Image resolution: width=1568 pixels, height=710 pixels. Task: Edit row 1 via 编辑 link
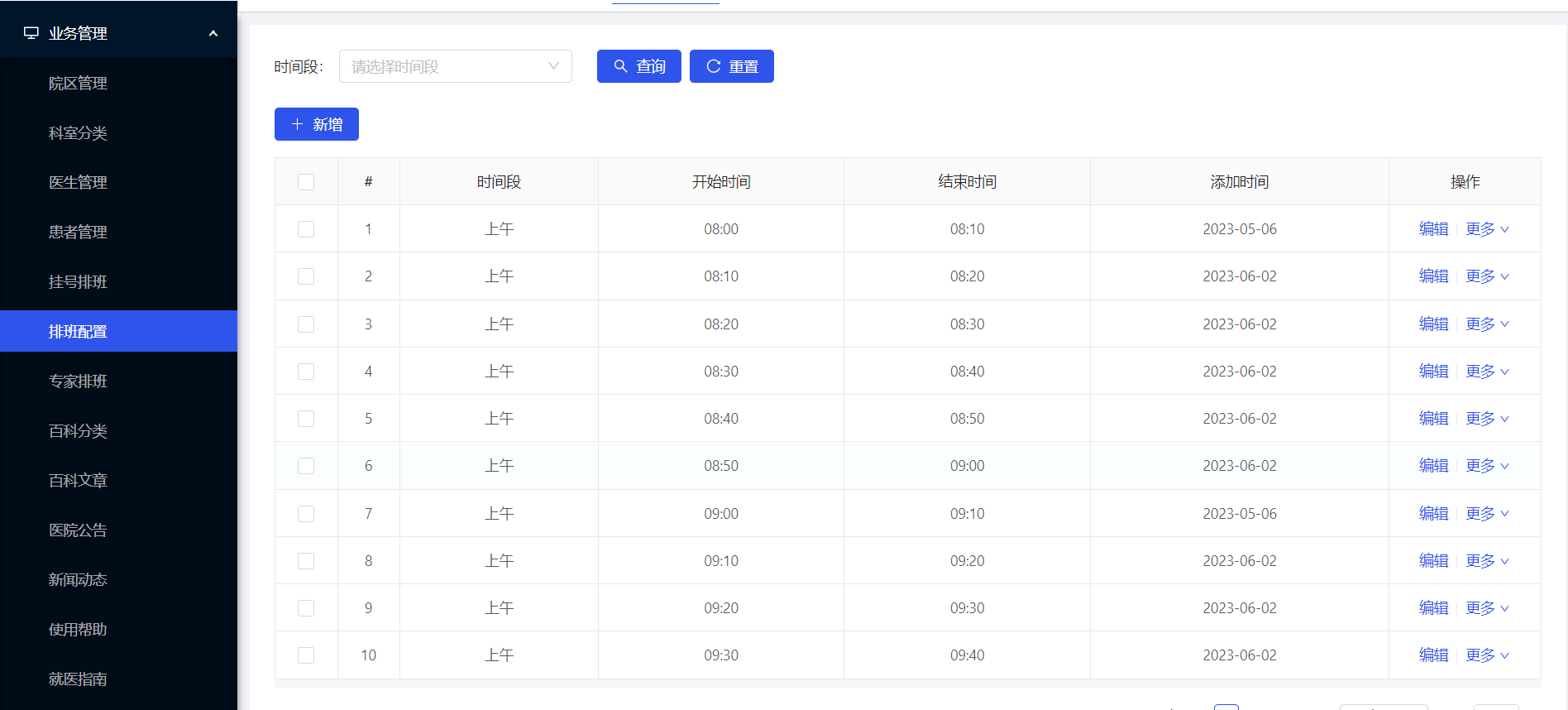tap(1433, 229)
